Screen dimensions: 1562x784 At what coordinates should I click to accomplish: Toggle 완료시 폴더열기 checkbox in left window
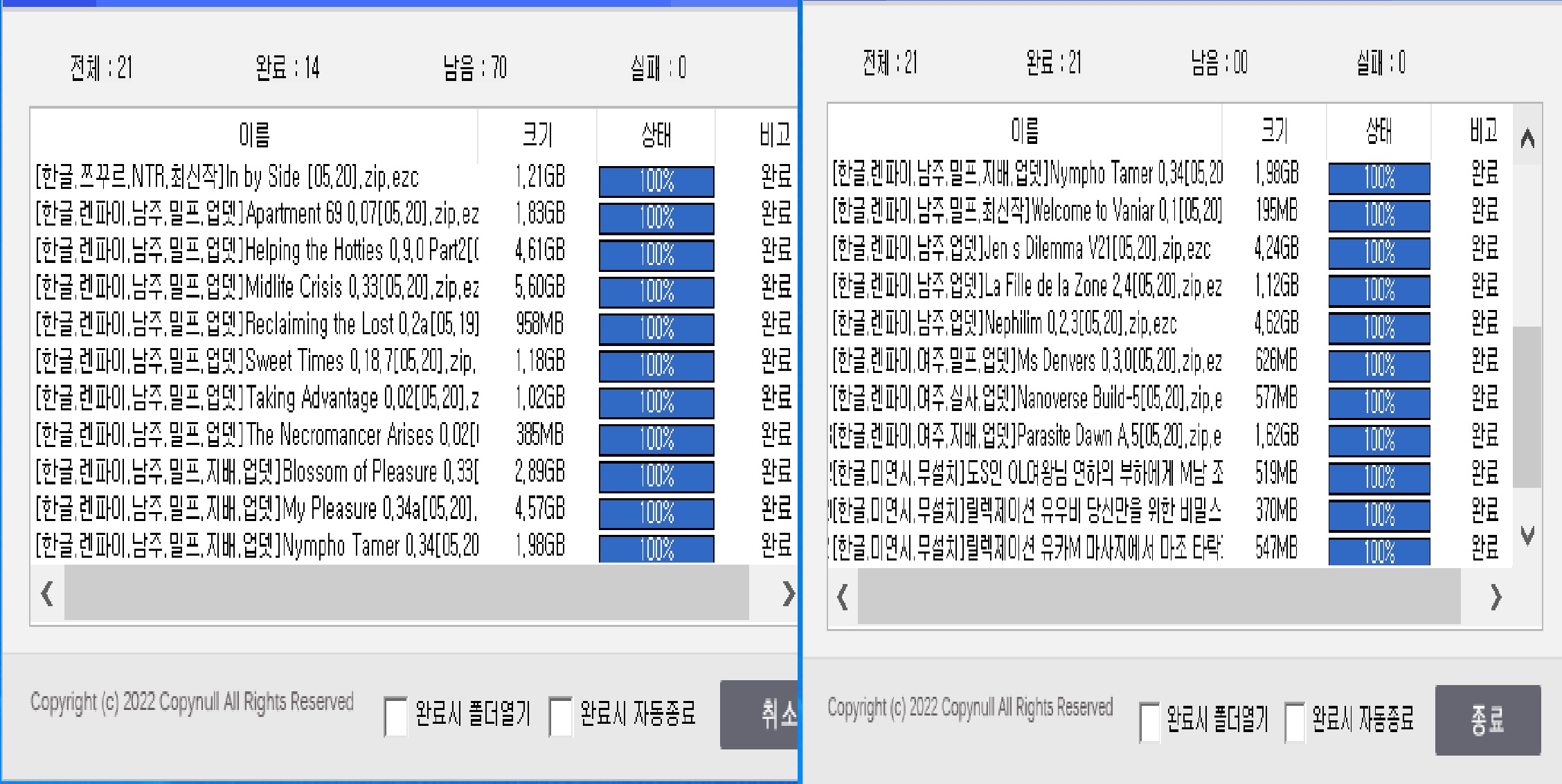pos(396,716)
